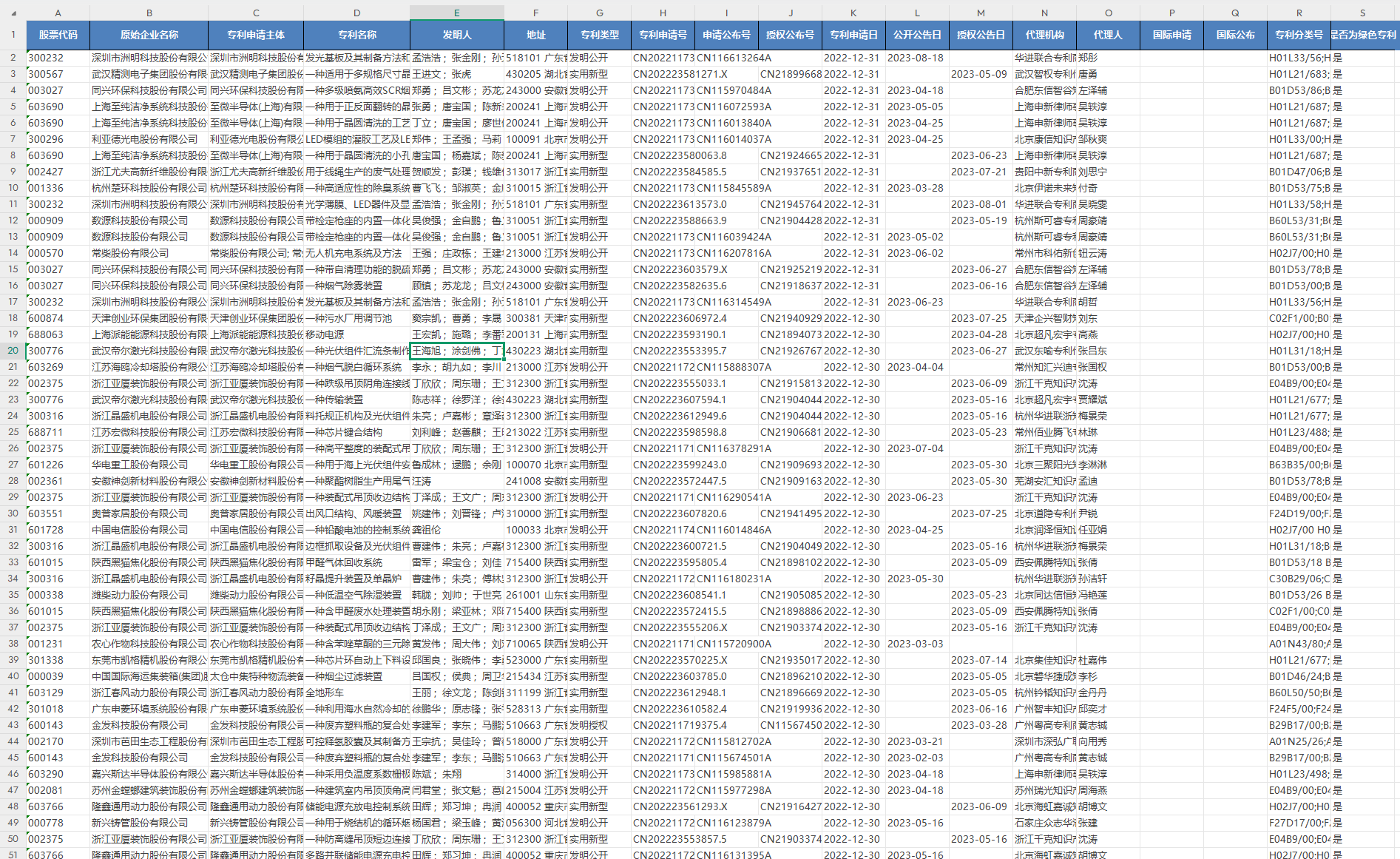
Task: Select the 专利分类号 header cell
Action: (1299, 35)
